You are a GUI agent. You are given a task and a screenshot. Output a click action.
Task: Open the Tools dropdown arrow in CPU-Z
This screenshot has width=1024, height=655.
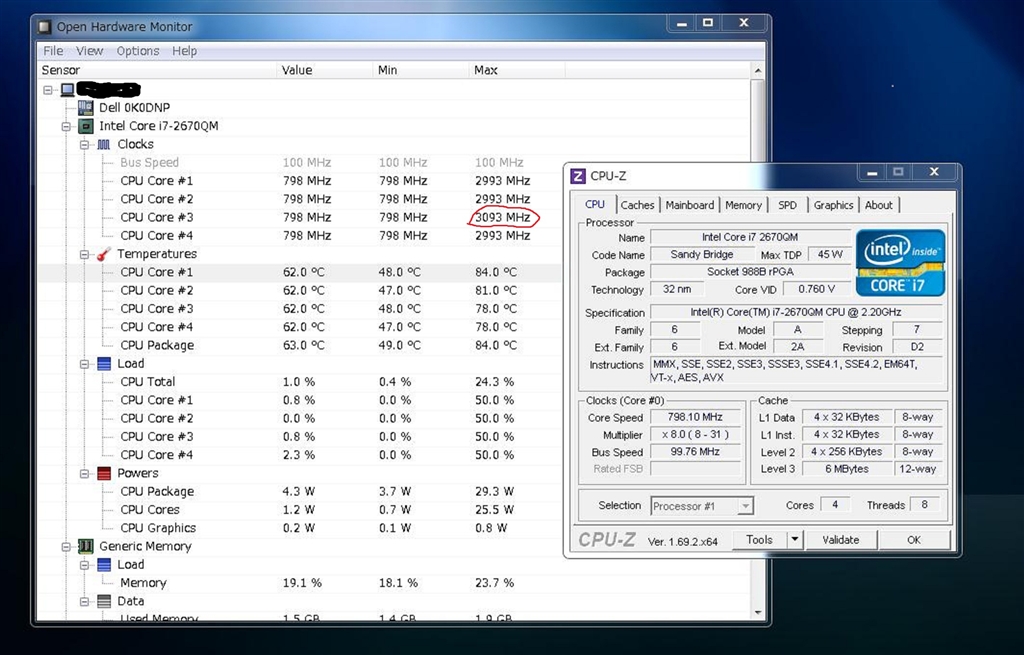794,540
